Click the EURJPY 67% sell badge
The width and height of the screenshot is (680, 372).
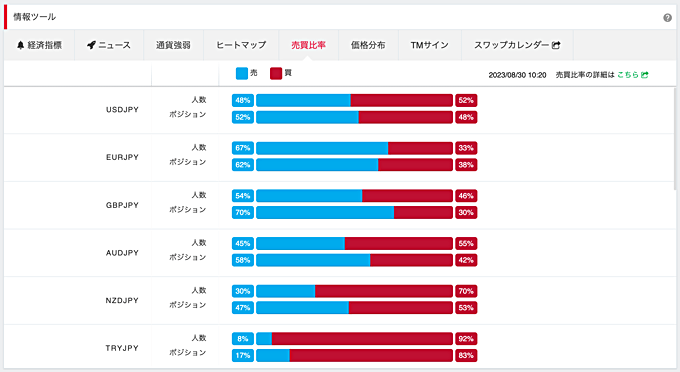click(243, 148)
